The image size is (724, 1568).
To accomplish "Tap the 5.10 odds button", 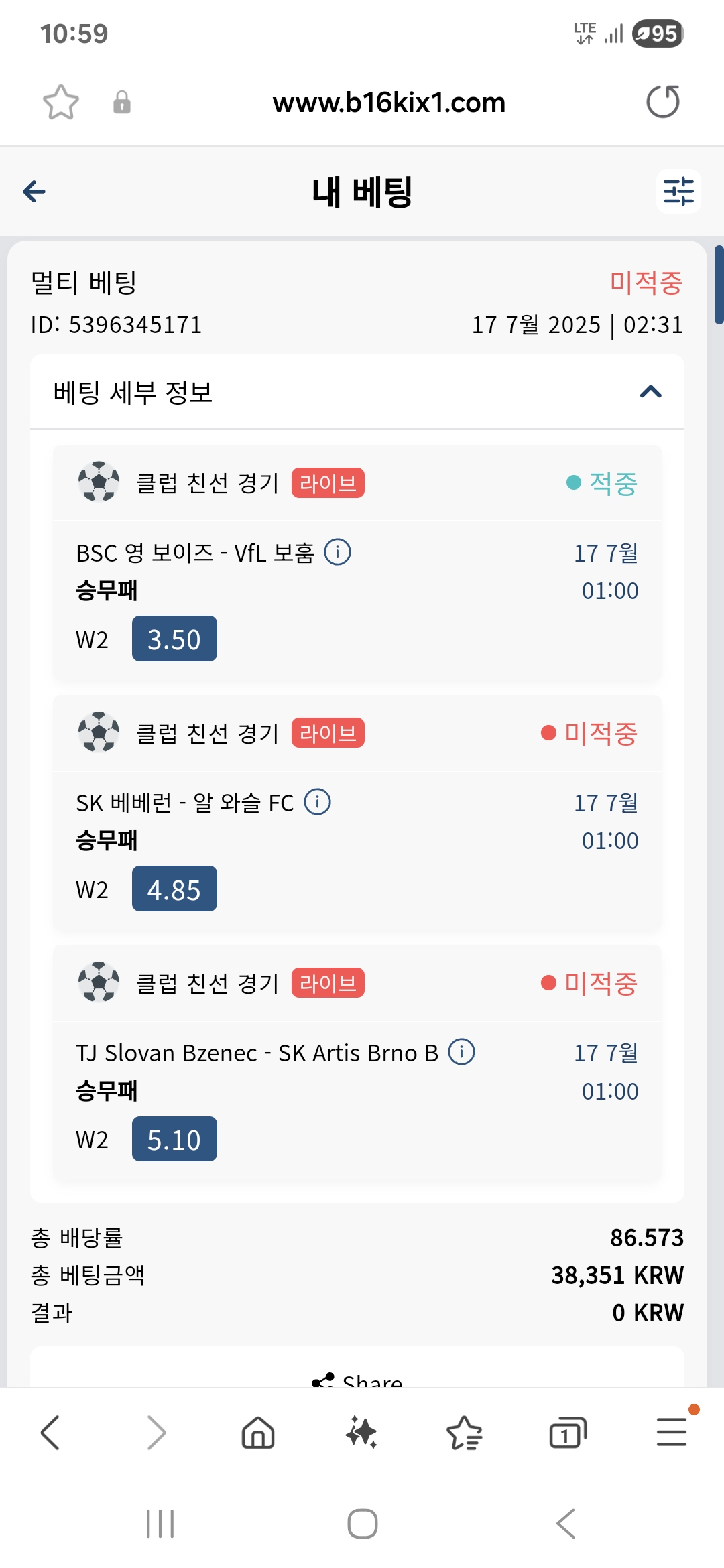I will (174, 1139).
